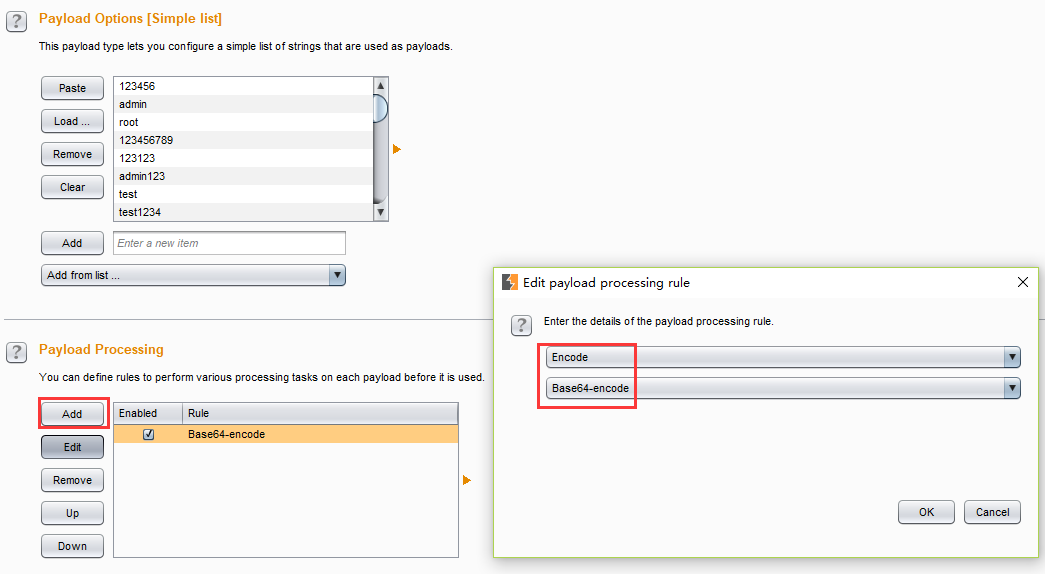
Task: Click the payload list scrollbar thumb
Action: 381,108
